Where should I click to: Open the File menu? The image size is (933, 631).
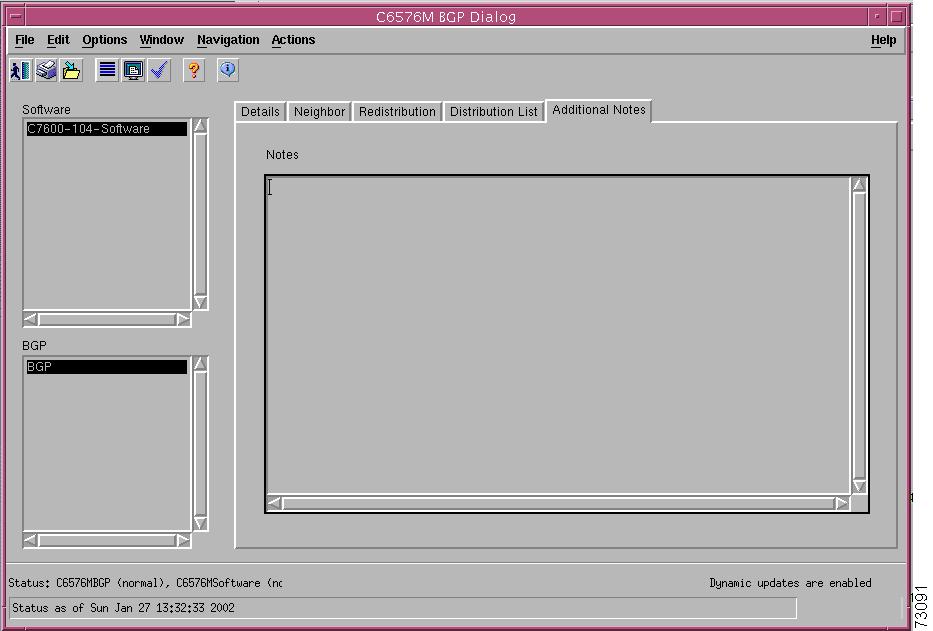pyautogui.click(x=24, y=40)
